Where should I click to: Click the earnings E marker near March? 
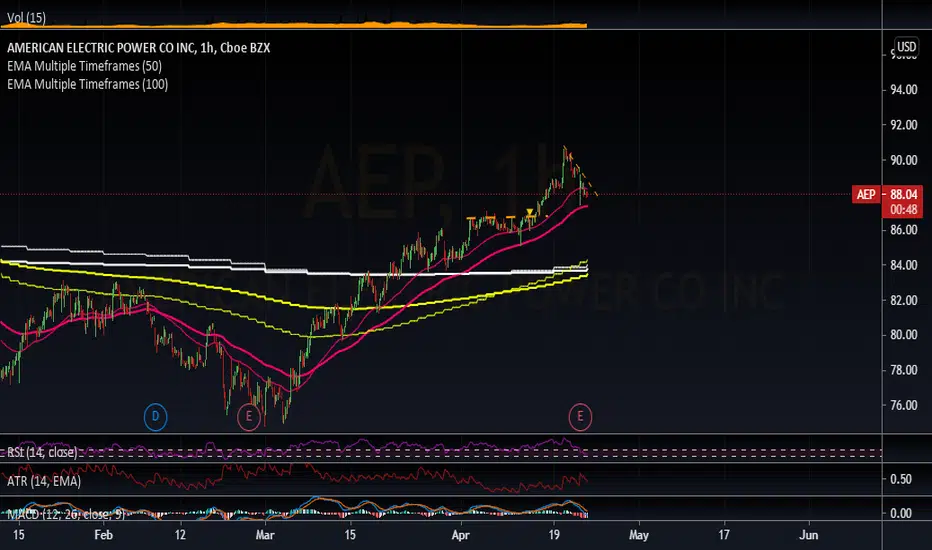[248, 417]
